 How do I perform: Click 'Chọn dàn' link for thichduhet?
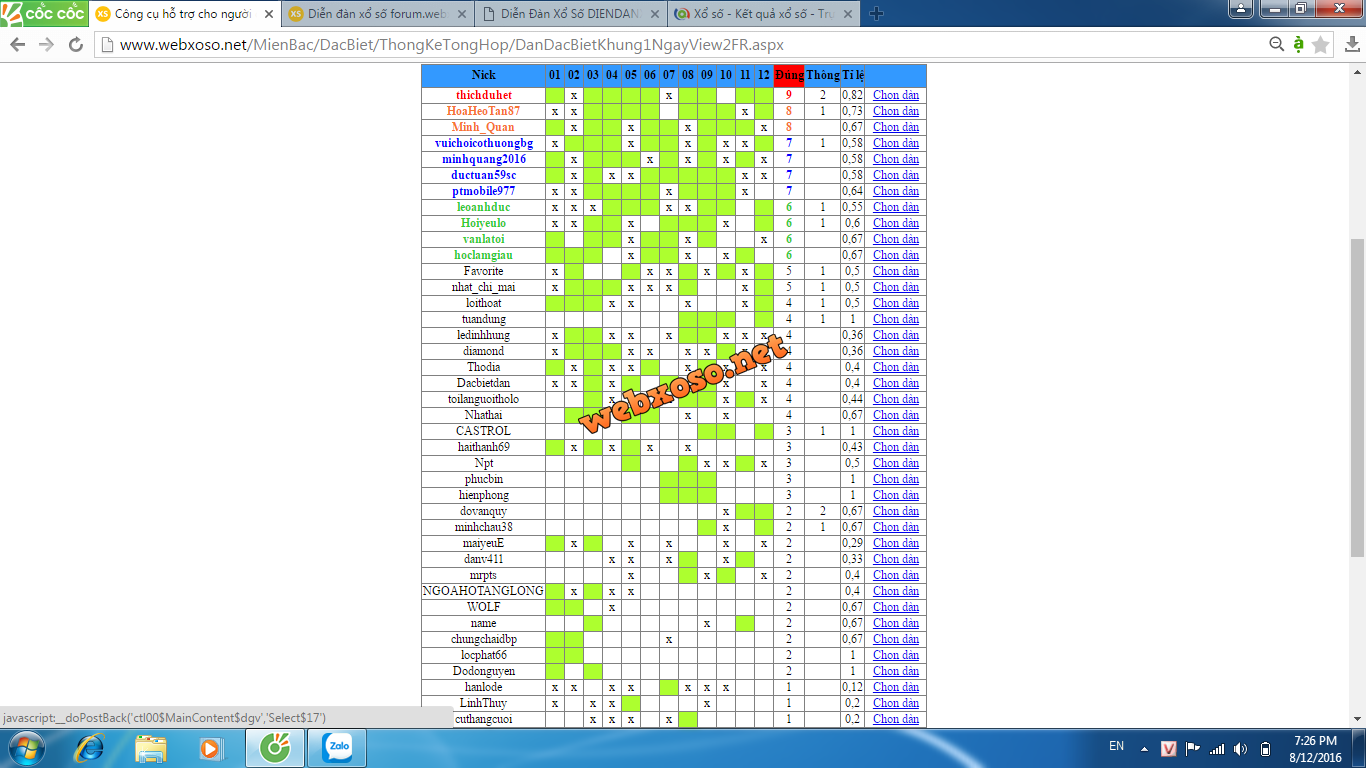pyautogui.click(x=895, y=95)
